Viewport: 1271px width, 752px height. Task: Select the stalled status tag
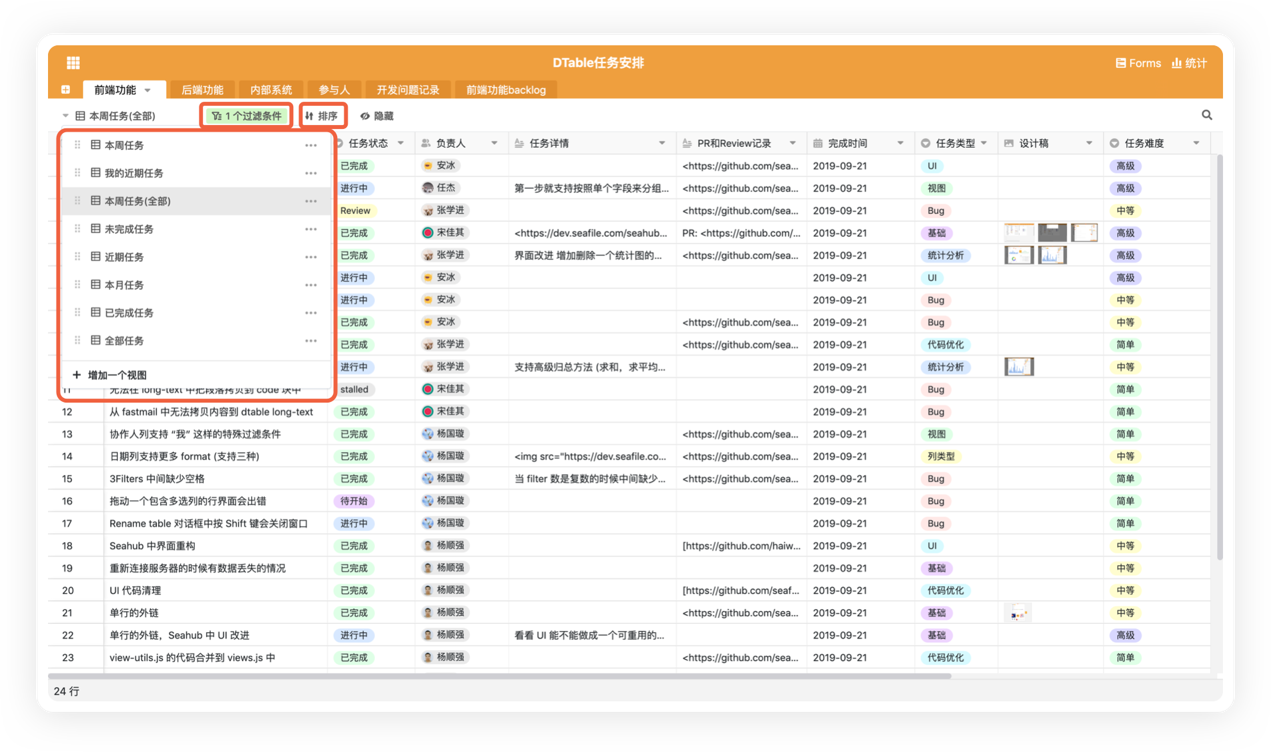click(x=354, y=390)
